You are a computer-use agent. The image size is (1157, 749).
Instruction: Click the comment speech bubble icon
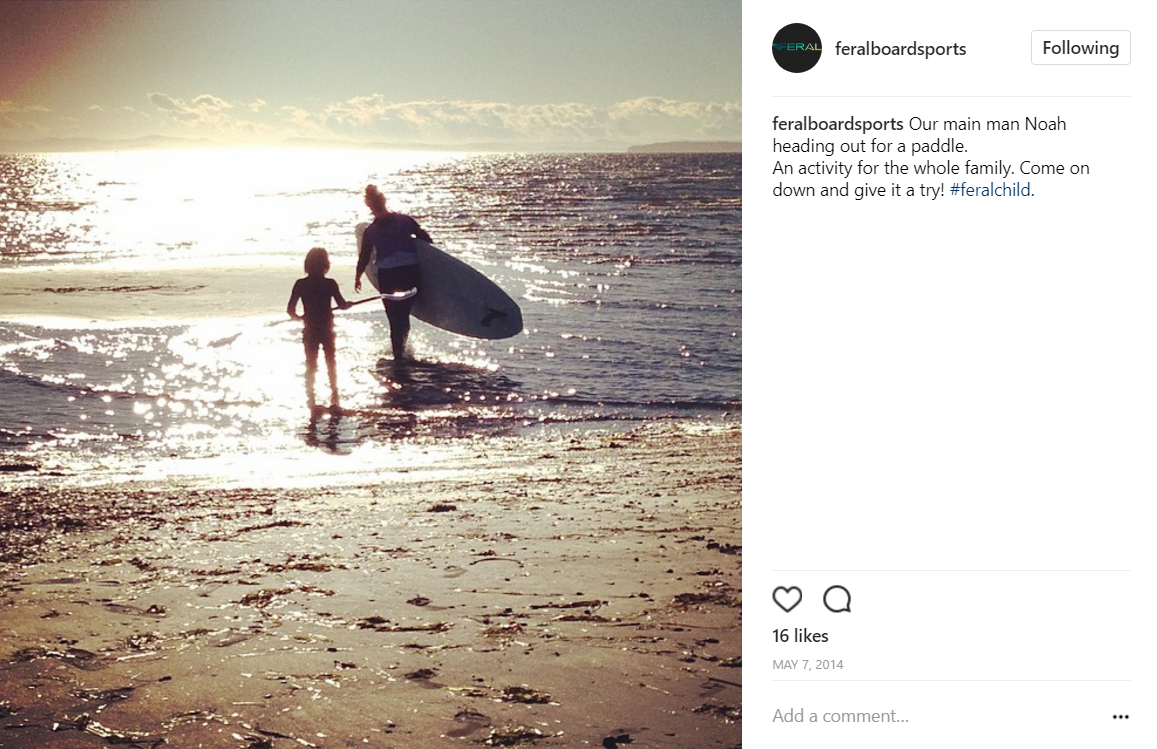(x=837, y=599)
